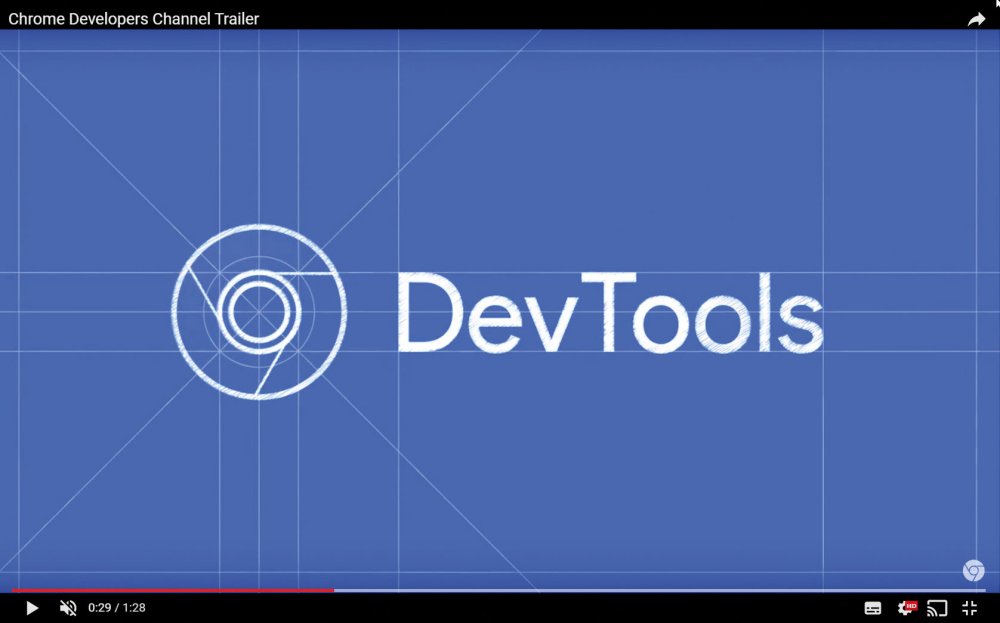
Task: Click the 0:29 / 1:28 time display
Action: tap(117, 608)
